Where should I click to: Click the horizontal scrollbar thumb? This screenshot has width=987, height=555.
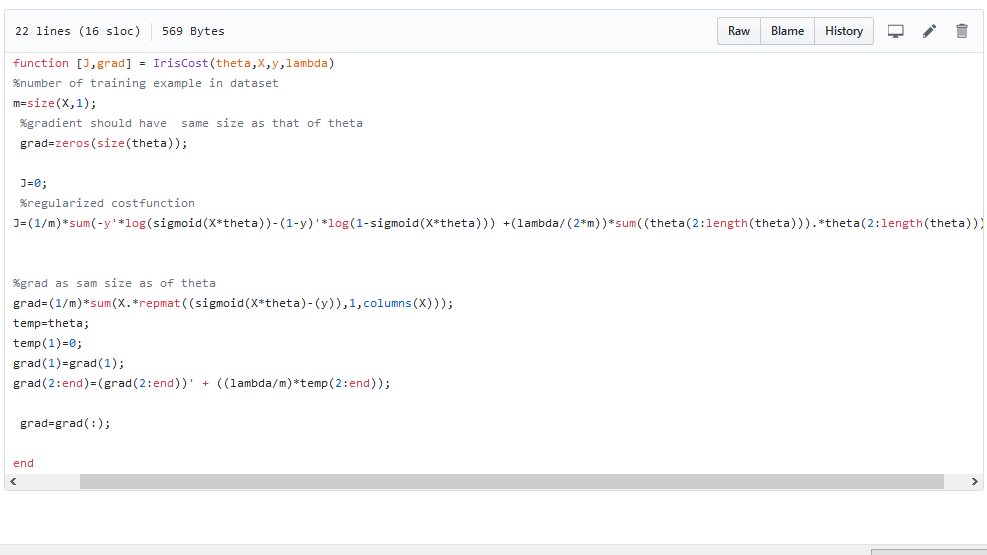click(512, 481)
